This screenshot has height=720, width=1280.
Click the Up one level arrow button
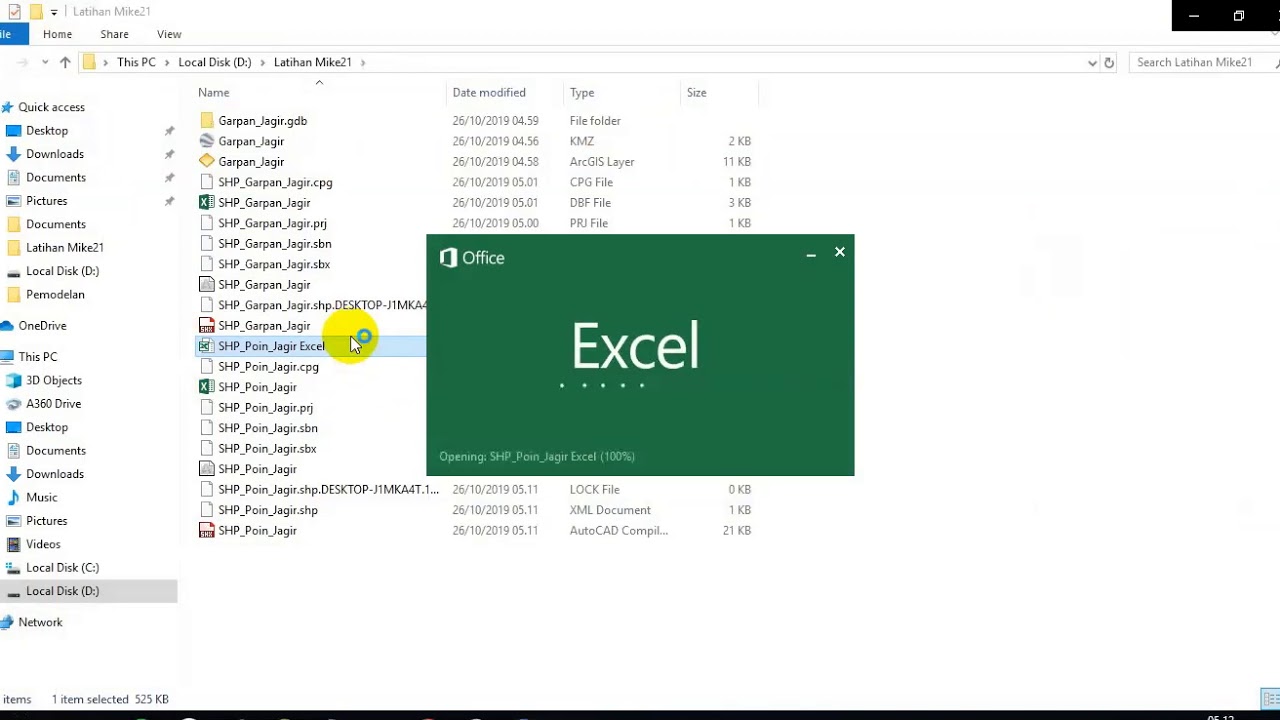click(x=65, y=62)
